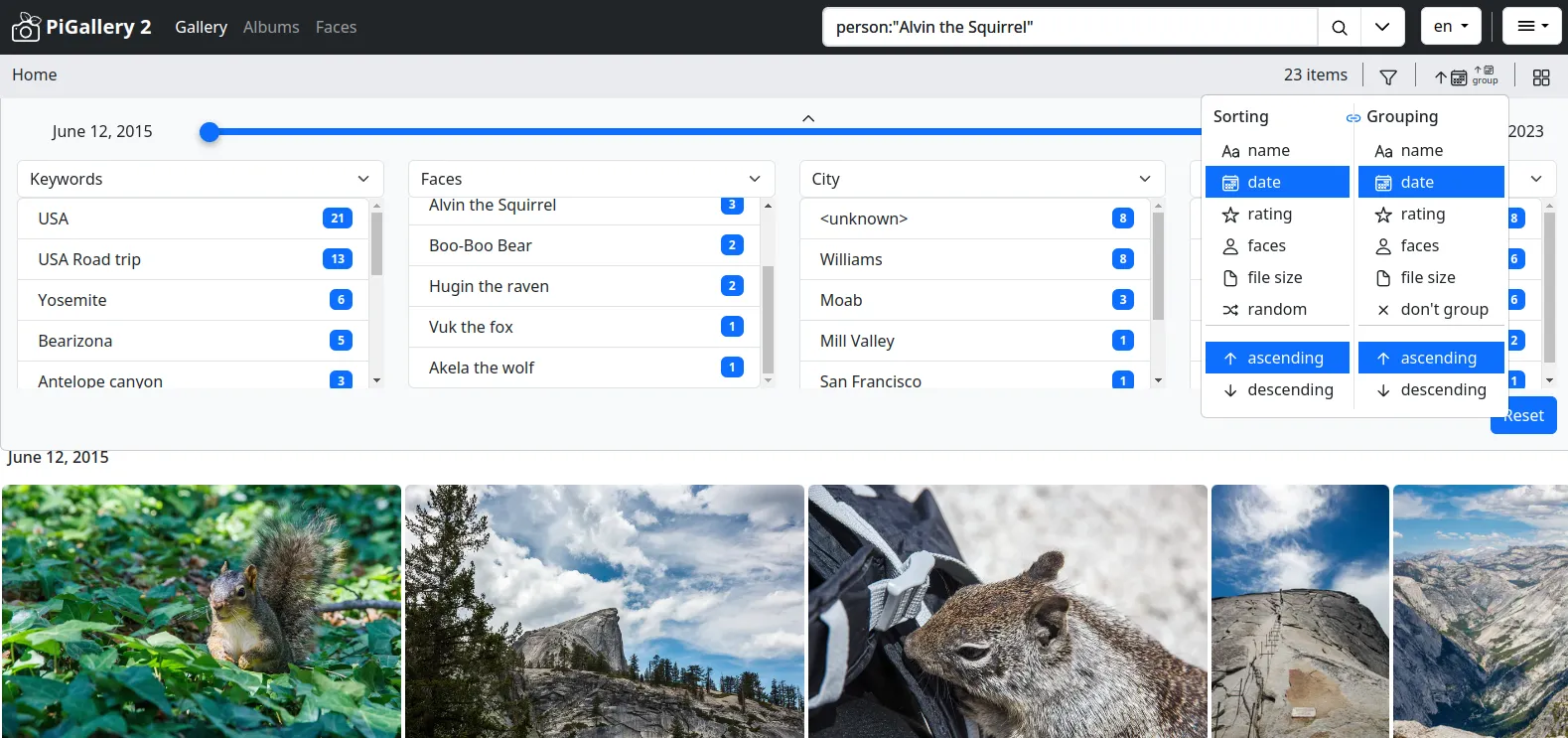The width and height of the screenshot is (1568, 738).
Task: Collapse filter panel with up chevron
Action: (808, 118)
